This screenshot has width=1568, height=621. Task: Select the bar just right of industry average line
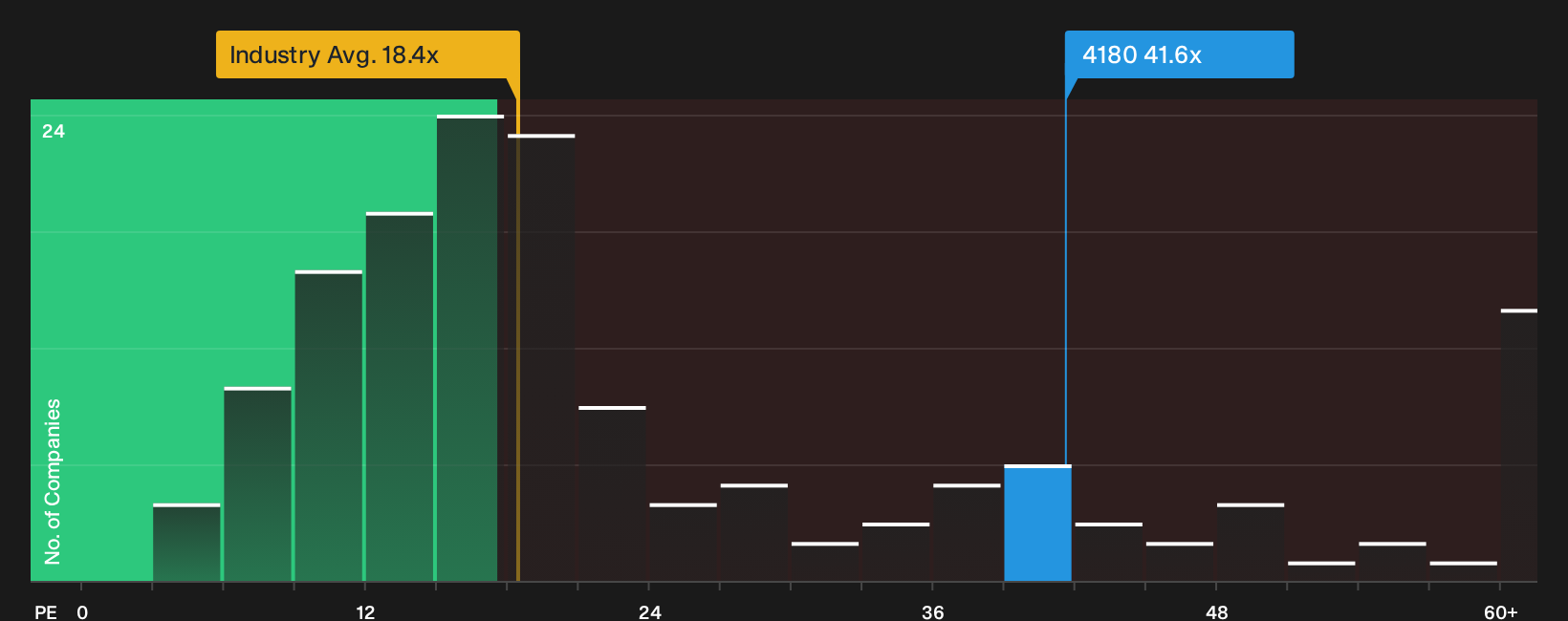(541, 358)
